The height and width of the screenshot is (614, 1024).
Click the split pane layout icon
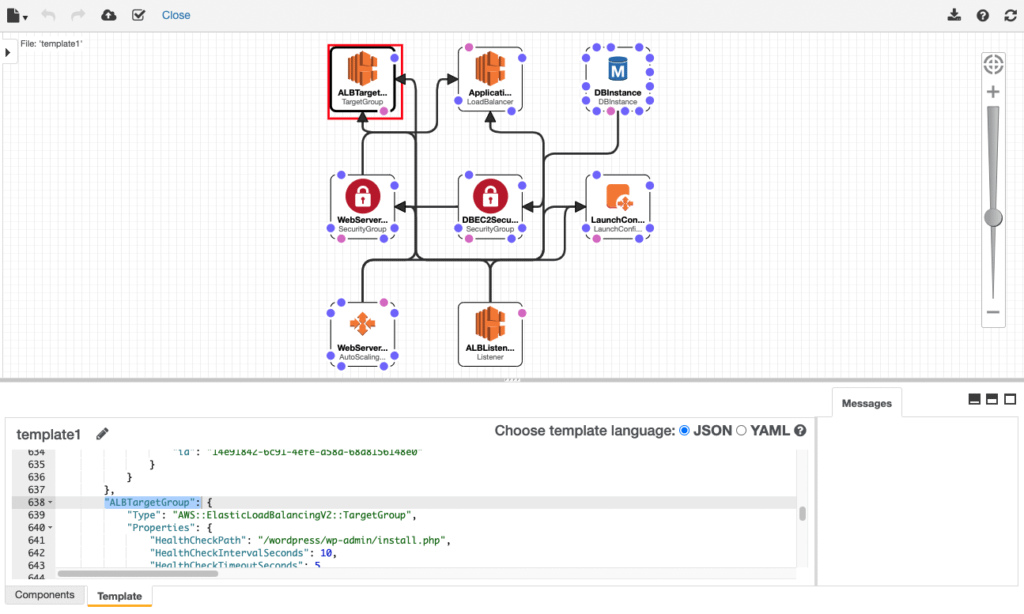[992, 399]
